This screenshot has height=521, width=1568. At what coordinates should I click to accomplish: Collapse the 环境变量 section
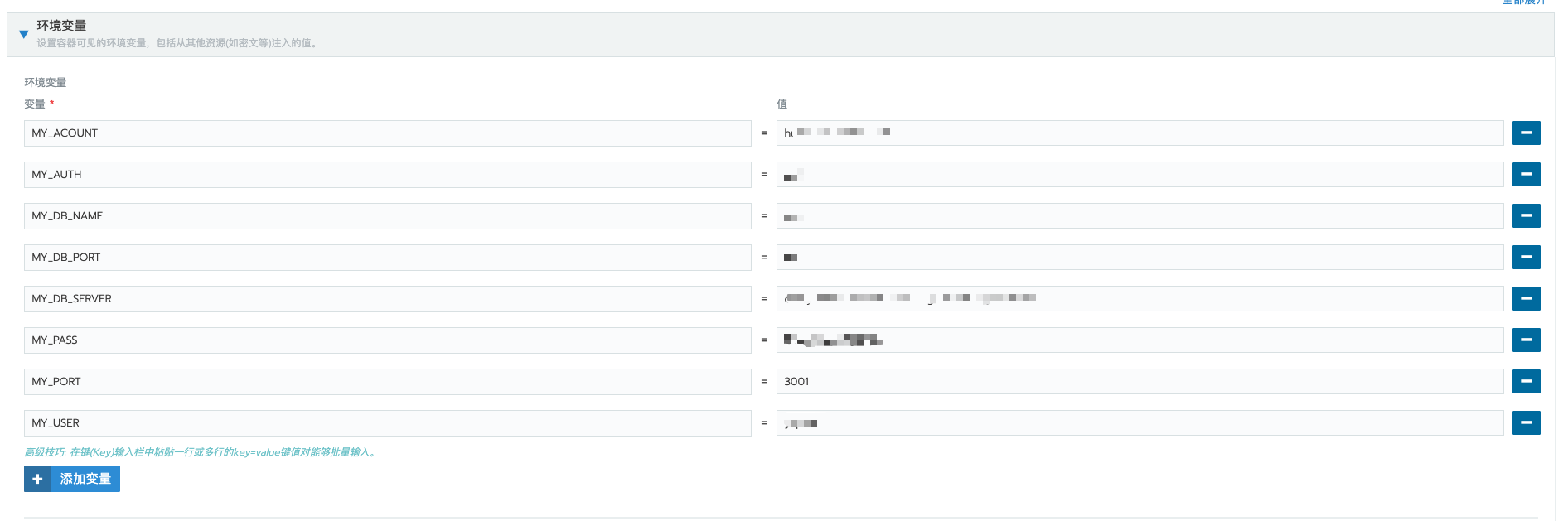[x=23, y=34]
